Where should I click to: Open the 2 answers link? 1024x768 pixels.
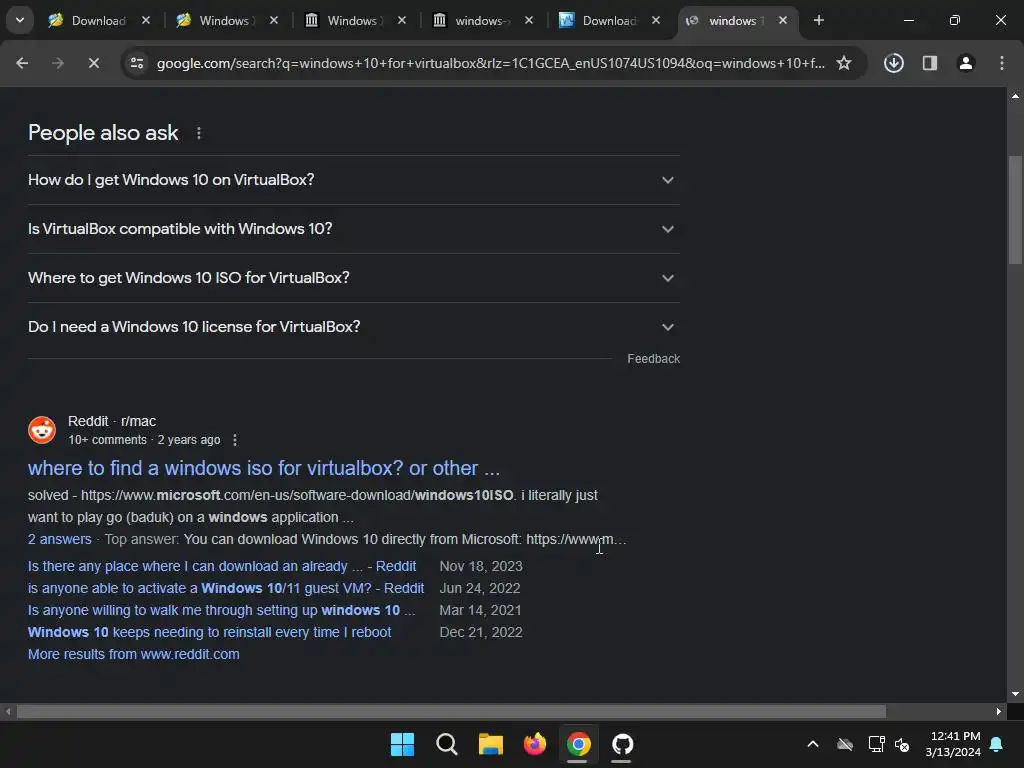tap(59, 539)
